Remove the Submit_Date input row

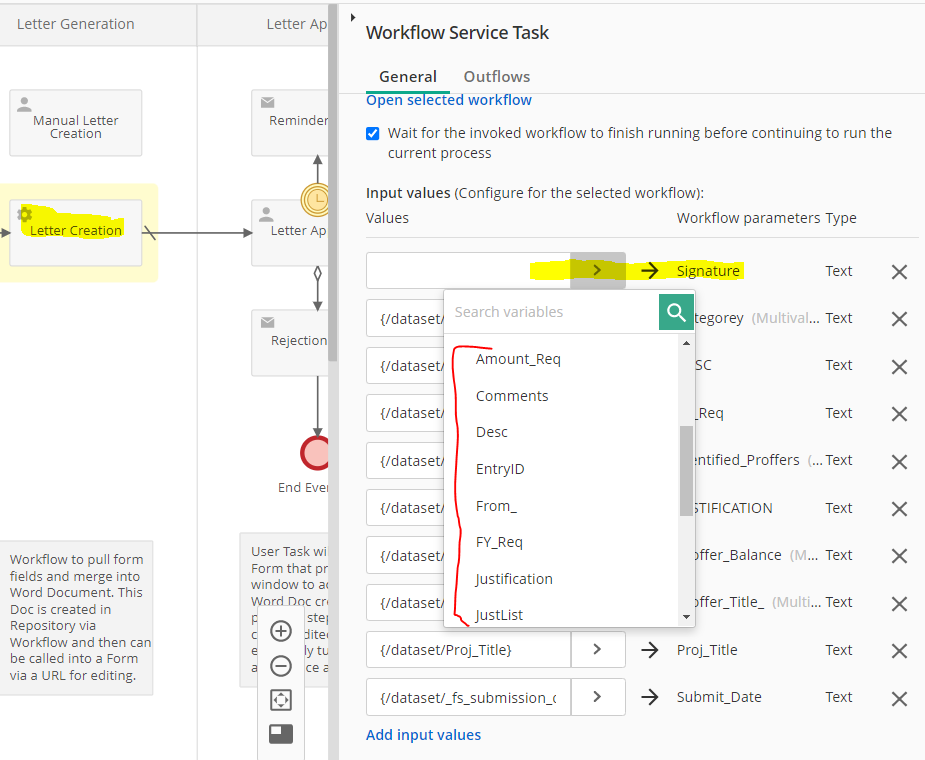[x=899, y=698]
